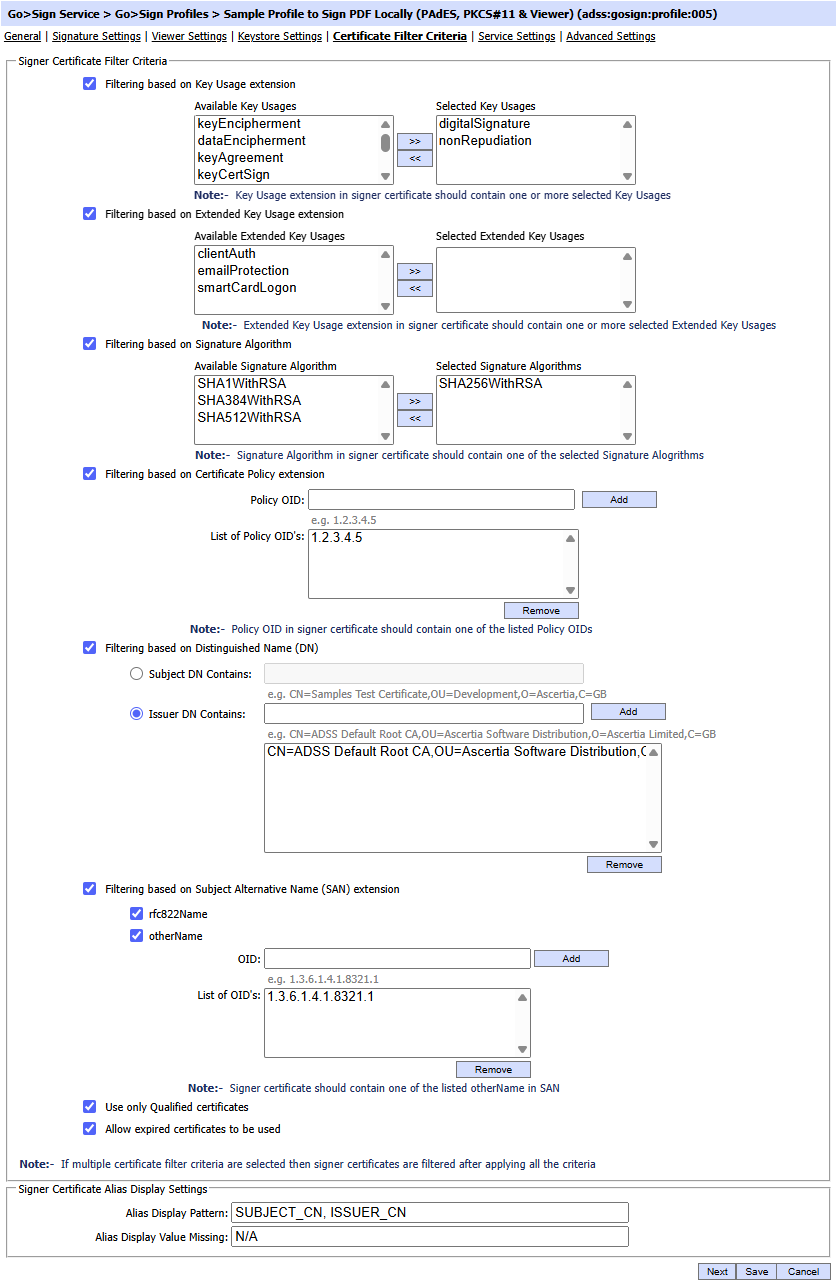Uncheck Filtering based on Key Usage extension

pos(90,84)
